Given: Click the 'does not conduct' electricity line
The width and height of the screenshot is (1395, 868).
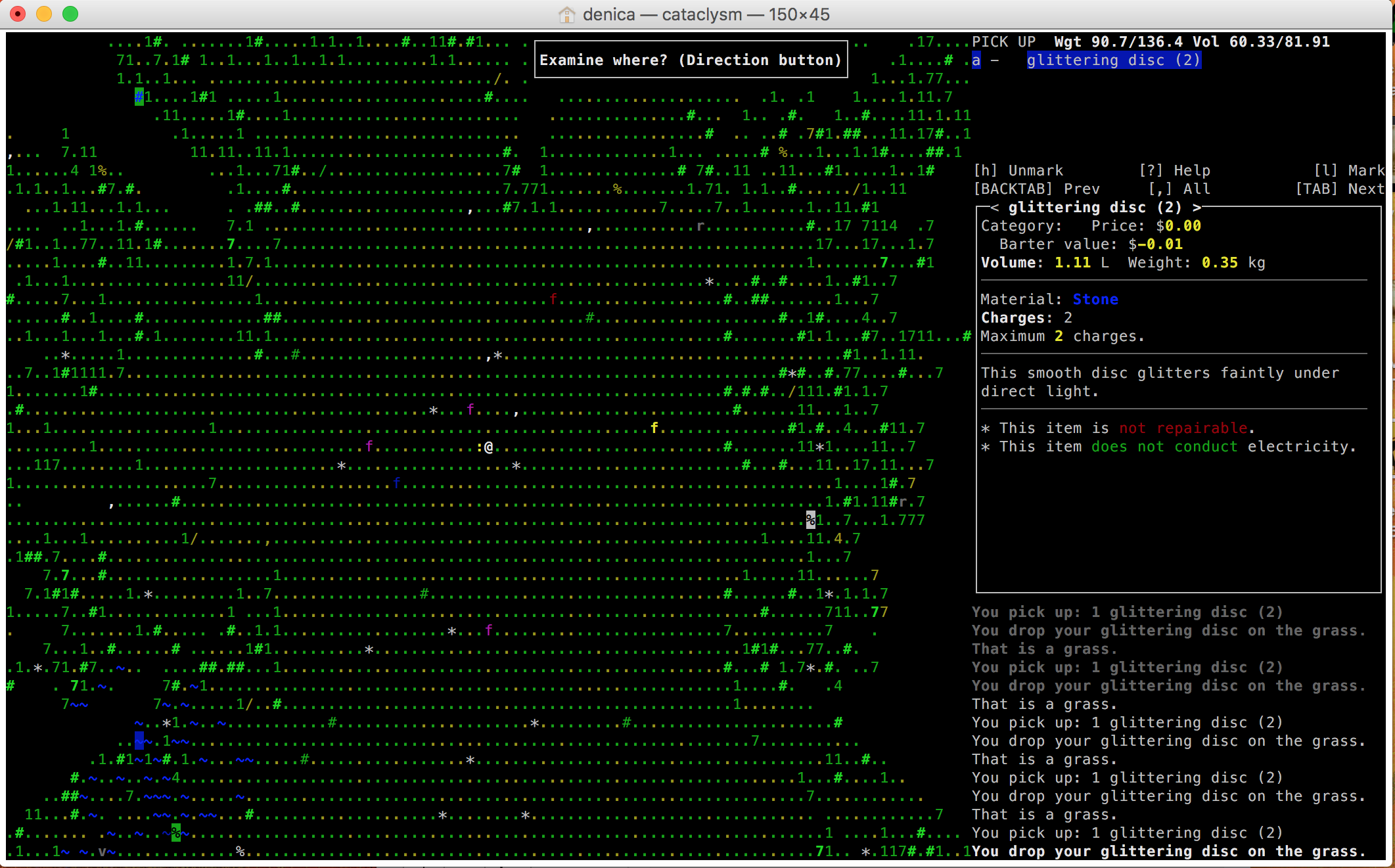Looking at the screenshot, I should click(1169, 446).
